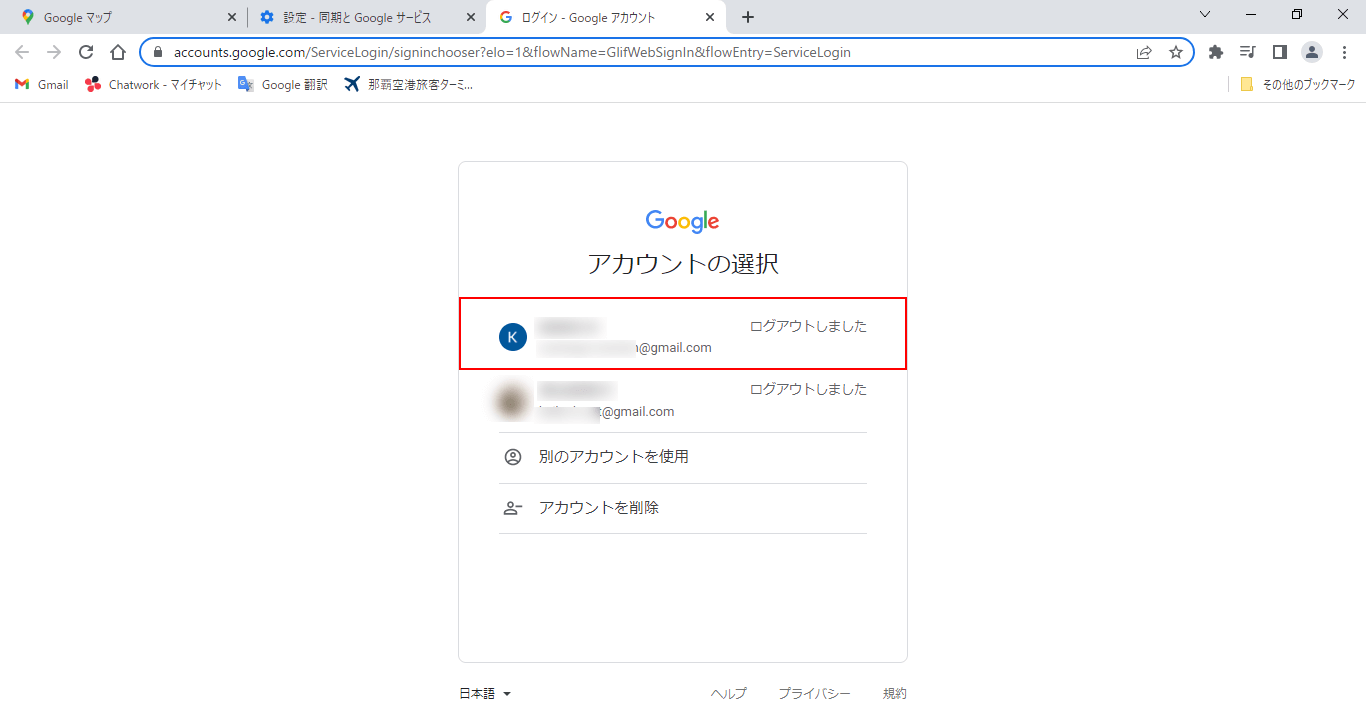
Task: Open the Google 翻訳 bookmark
Action: pos(282,85)
